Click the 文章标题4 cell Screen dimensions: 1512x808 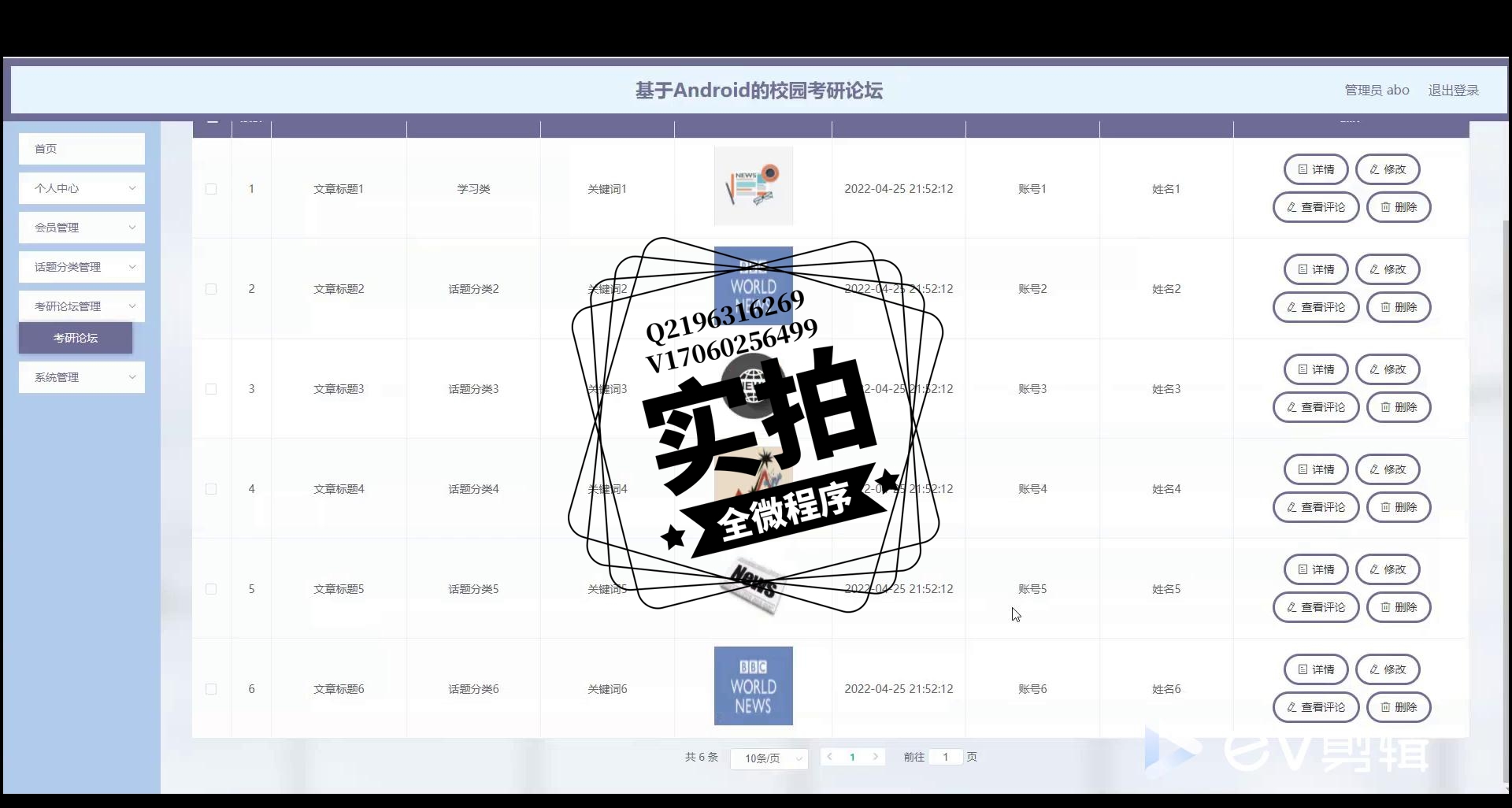[x=339, y=489]
